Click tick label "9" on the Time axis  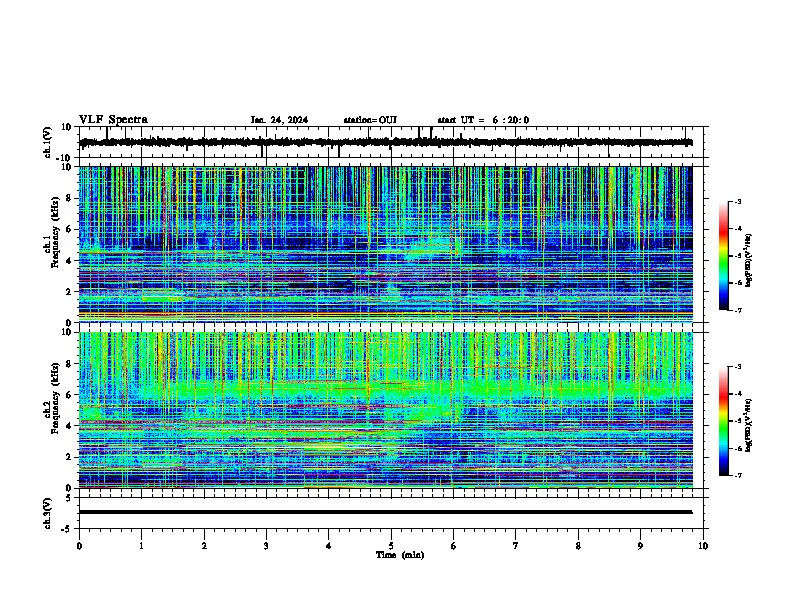640,546
